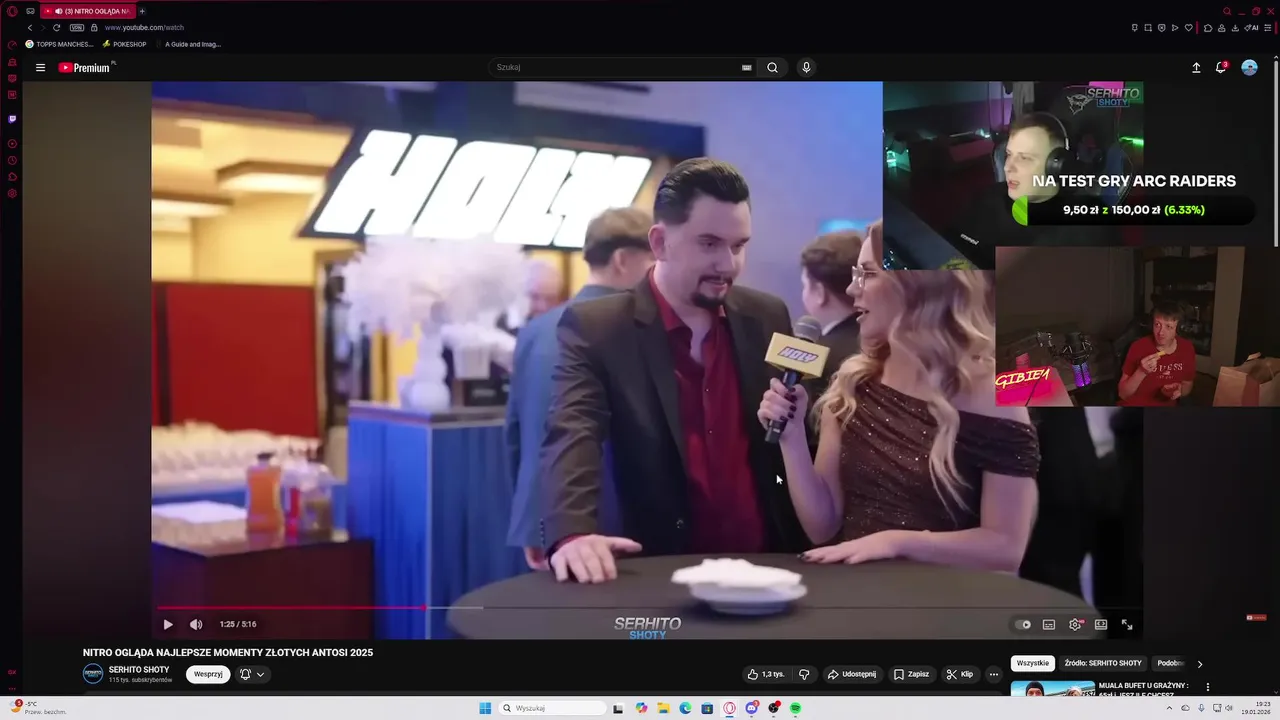
Task: Show more filter chips with the arrow
Action: click(1200, 663)
